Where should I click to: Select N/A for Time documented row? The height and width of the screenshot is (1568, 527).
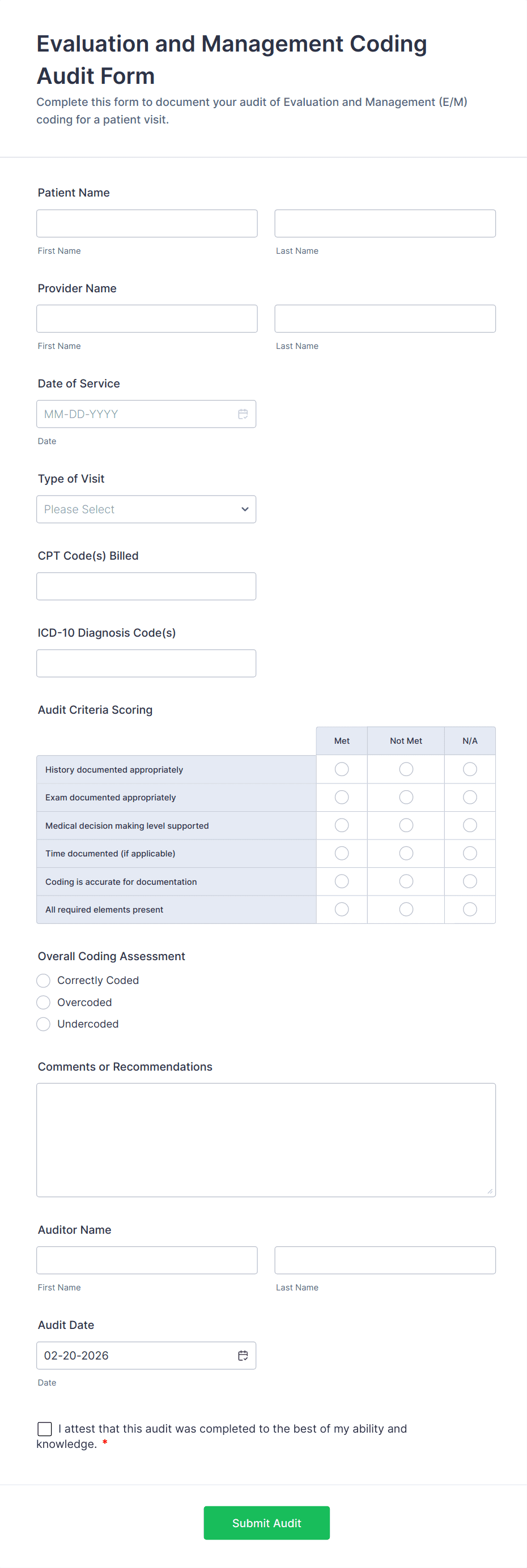[x=470, y=853]
